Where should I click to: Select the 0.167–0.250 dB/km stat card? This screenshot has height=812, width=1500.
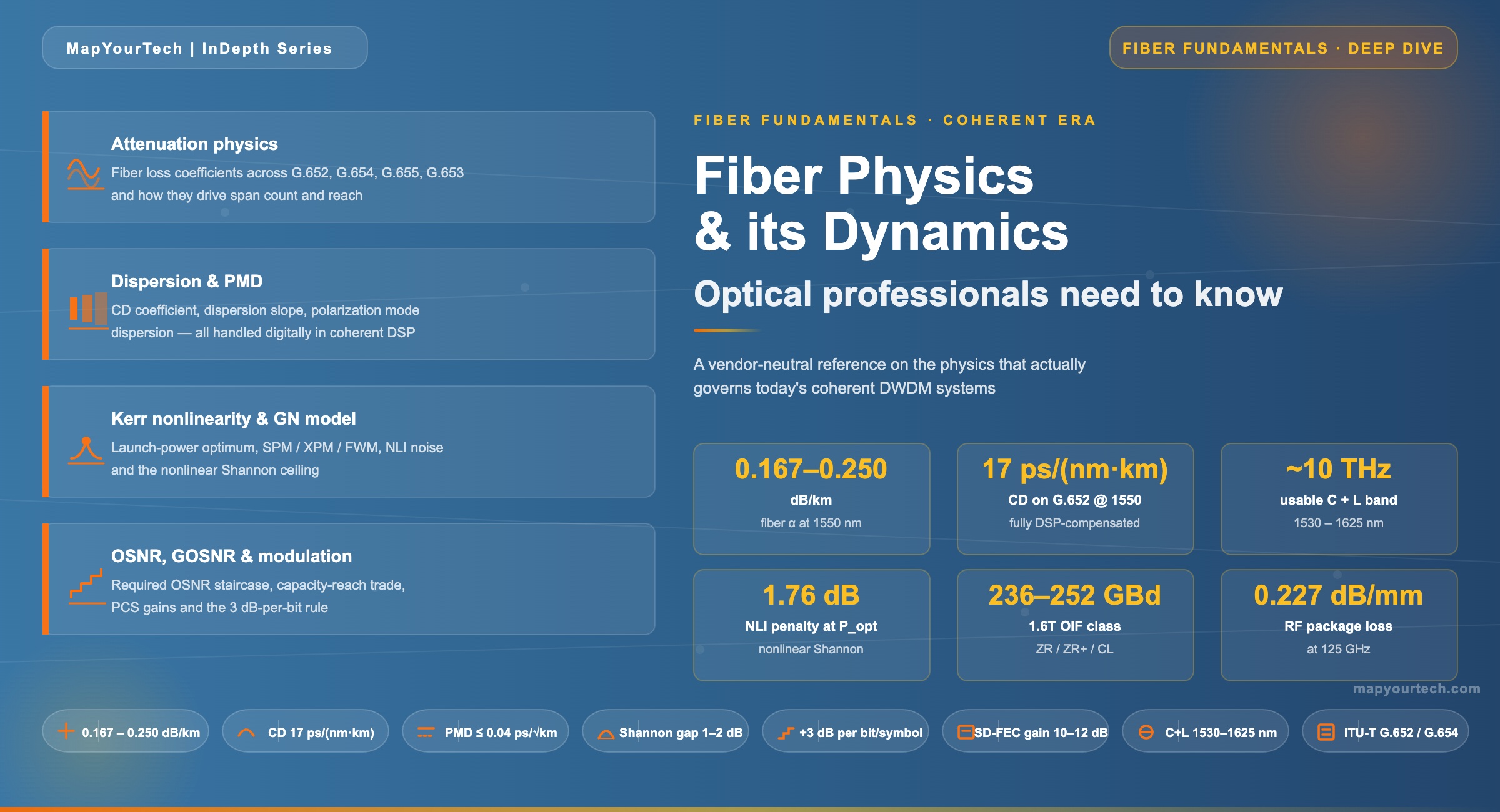click(x=811, y=498)
